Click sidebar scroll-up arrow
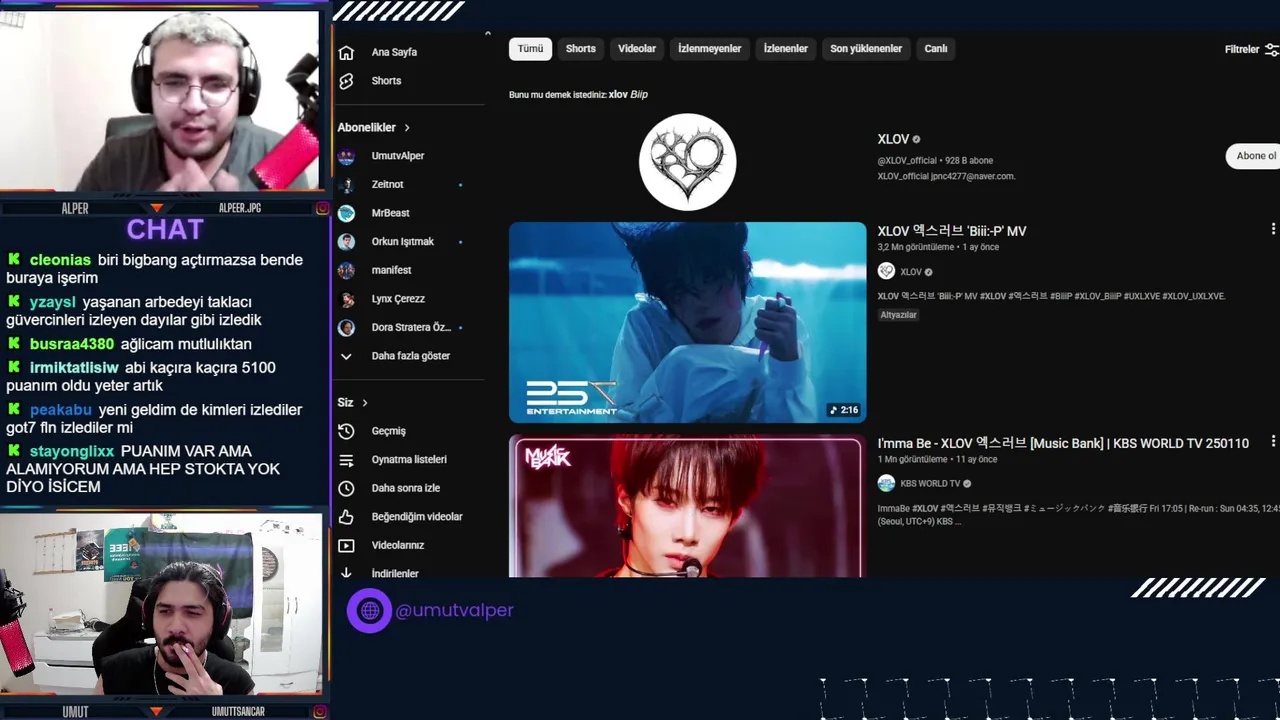This screenshot has width=1280, height=720. tap(487, 34)
